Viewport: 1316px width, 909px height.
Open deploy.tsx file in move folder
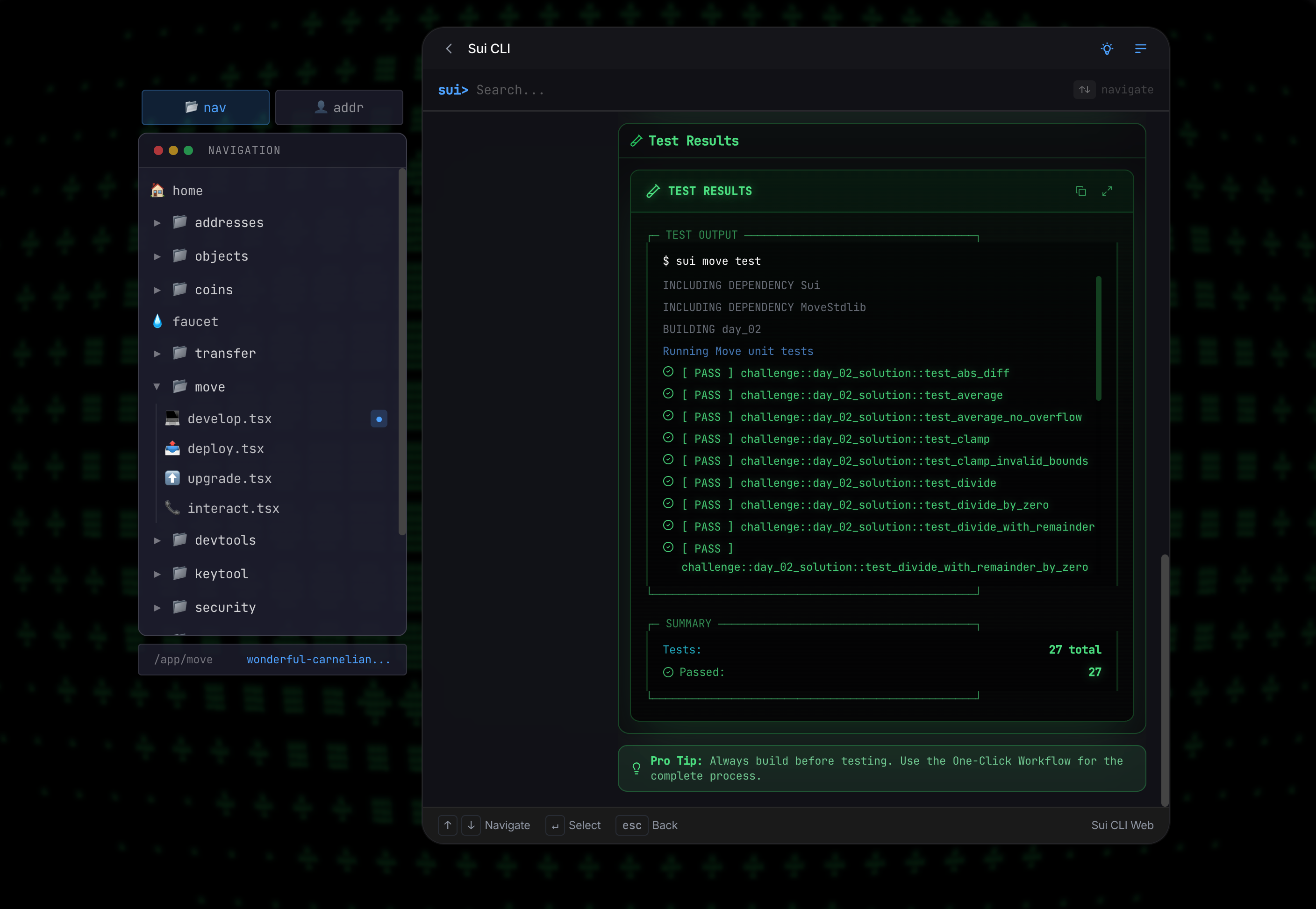click(x=226, y=449)
